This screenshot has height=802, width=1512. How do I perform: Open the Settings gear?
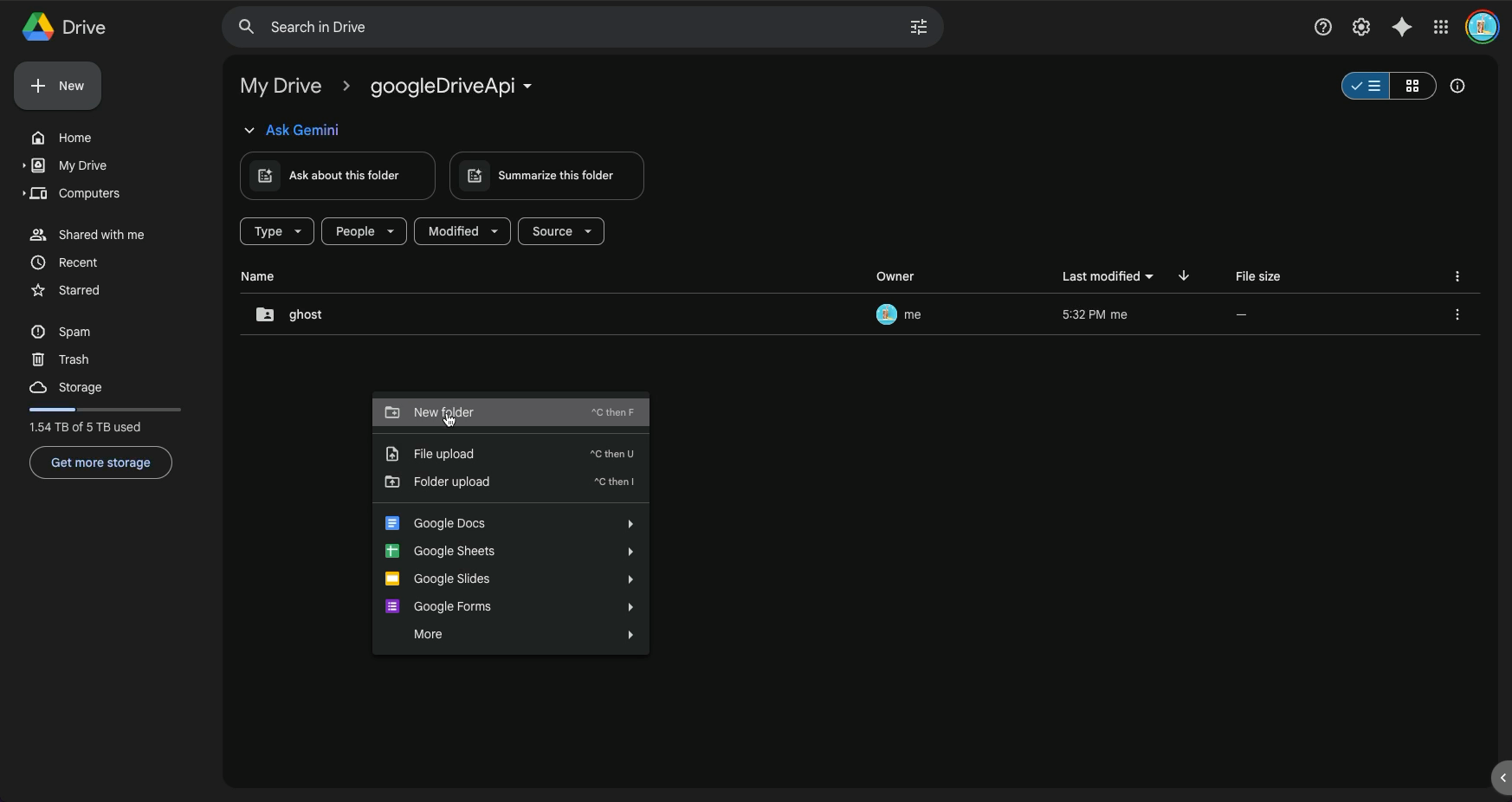click(x=1361, y=27)
